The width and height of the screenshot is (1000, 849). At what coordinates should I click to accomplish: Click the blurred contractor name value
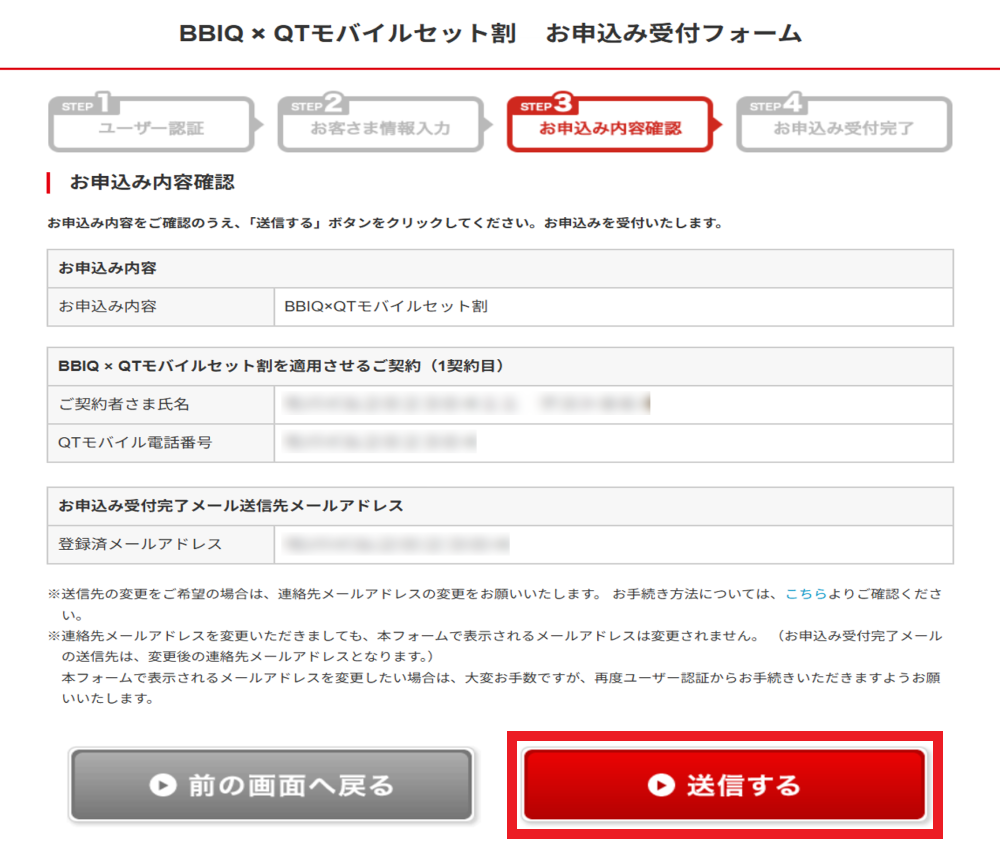tap(467, 404)
